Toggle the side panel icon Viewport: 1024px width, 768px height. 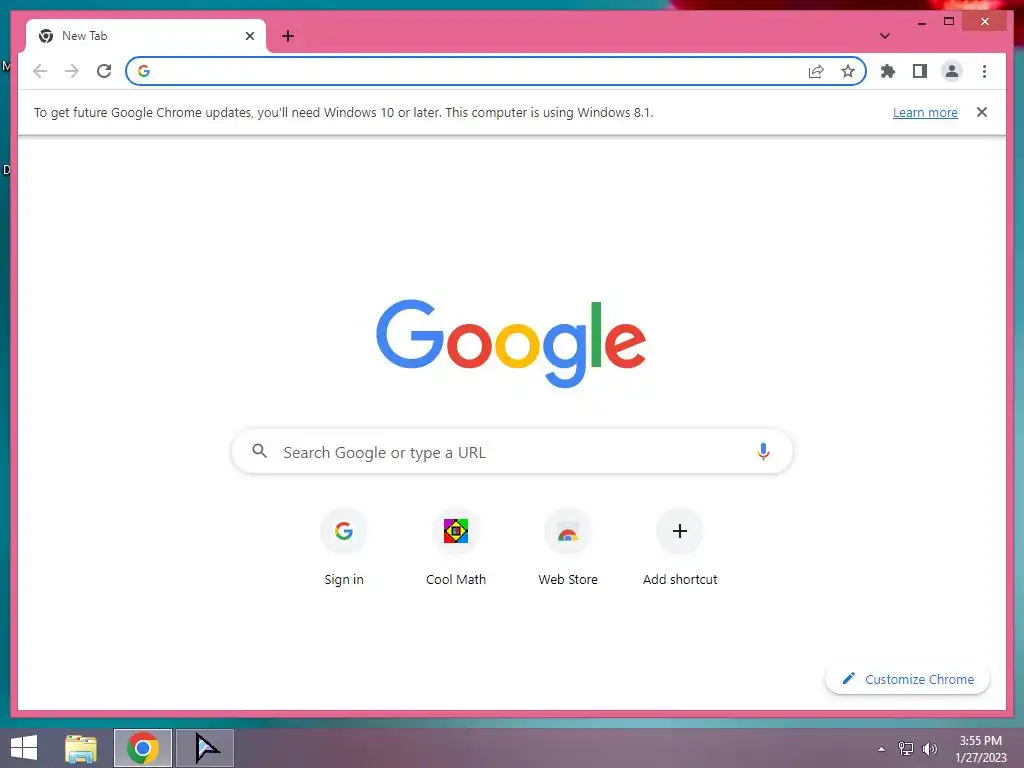pyautogui.click(x=920, y=71)
